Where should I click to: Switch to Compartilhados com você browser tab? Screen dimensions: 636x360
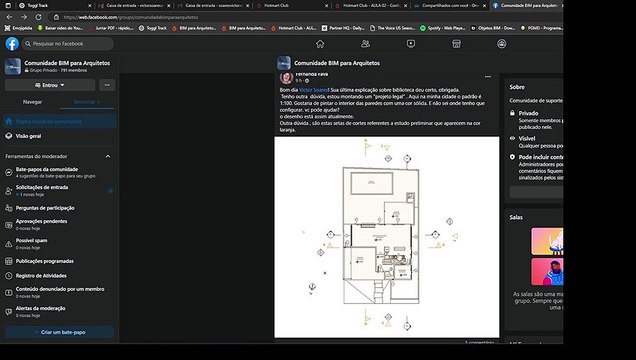pos(449,6)
